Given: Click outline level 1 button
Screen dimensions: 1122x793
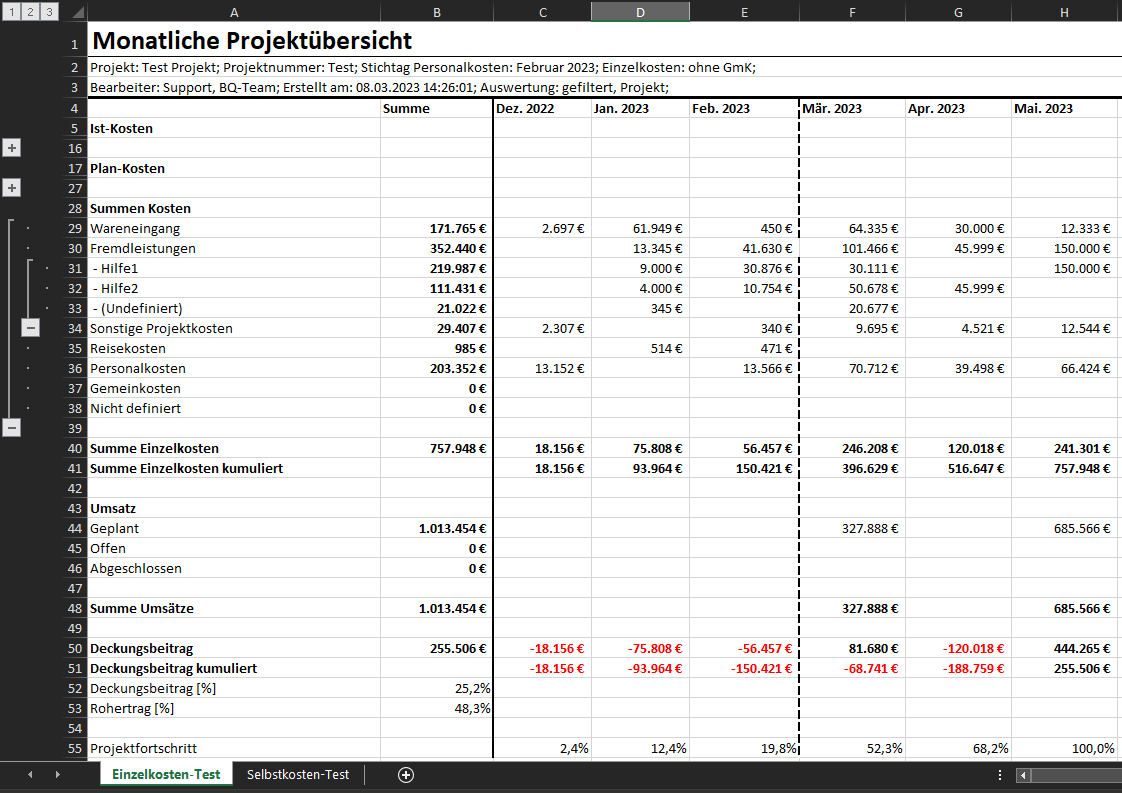Looking at the screenshot, I should (10, 12).
